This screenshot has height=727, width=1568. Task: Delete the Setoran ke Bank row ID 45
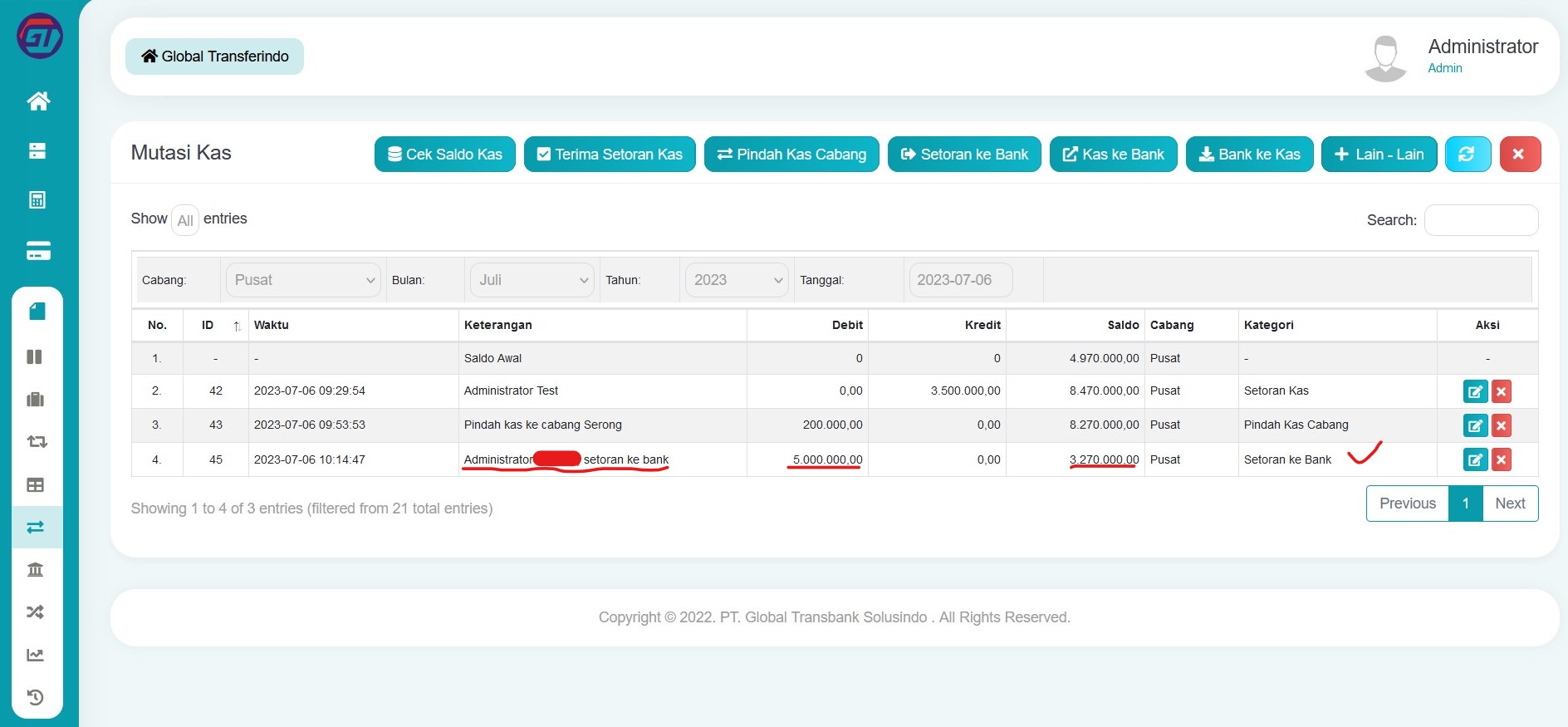(x=1502, y=459)
